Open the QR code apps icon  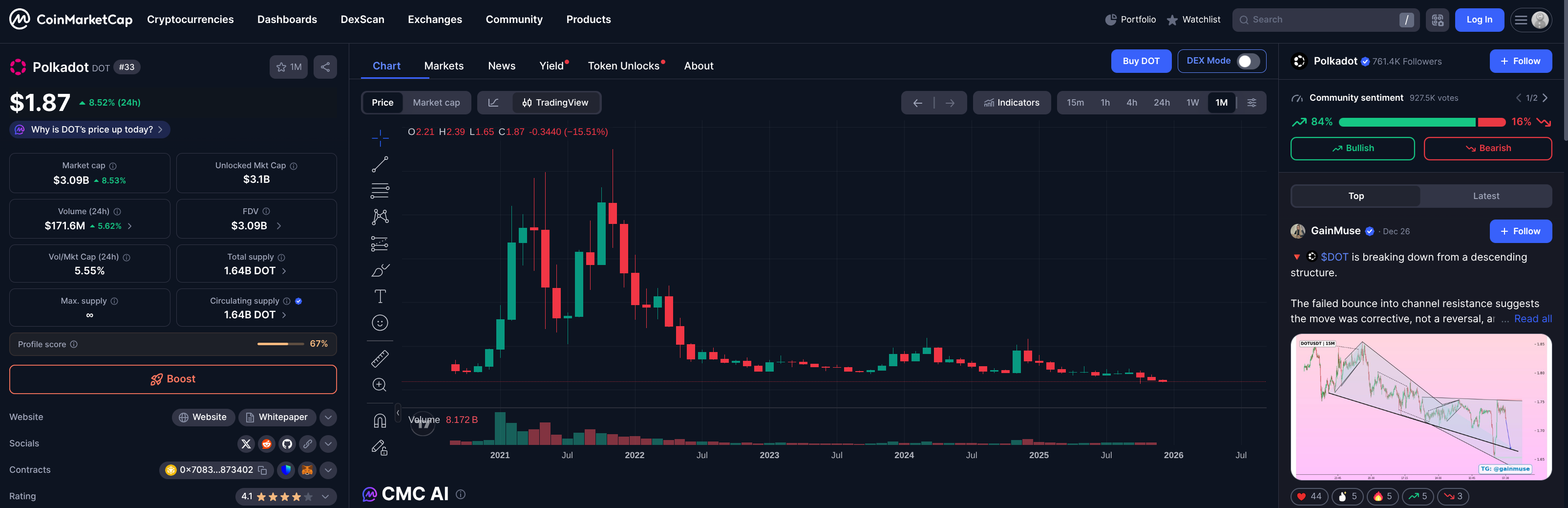click(x=1437, y=20)
